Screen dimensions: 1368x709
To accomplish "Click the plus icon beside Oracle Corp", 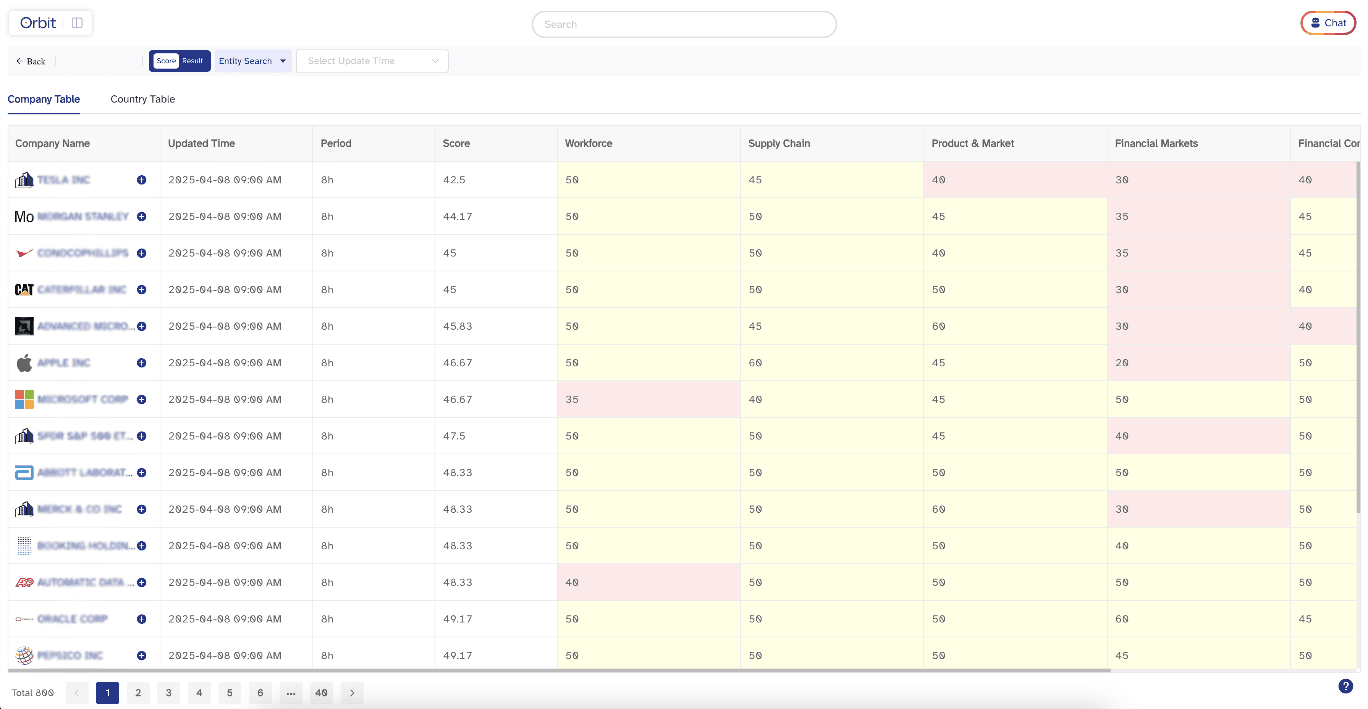I will click(x=142, y=619).
